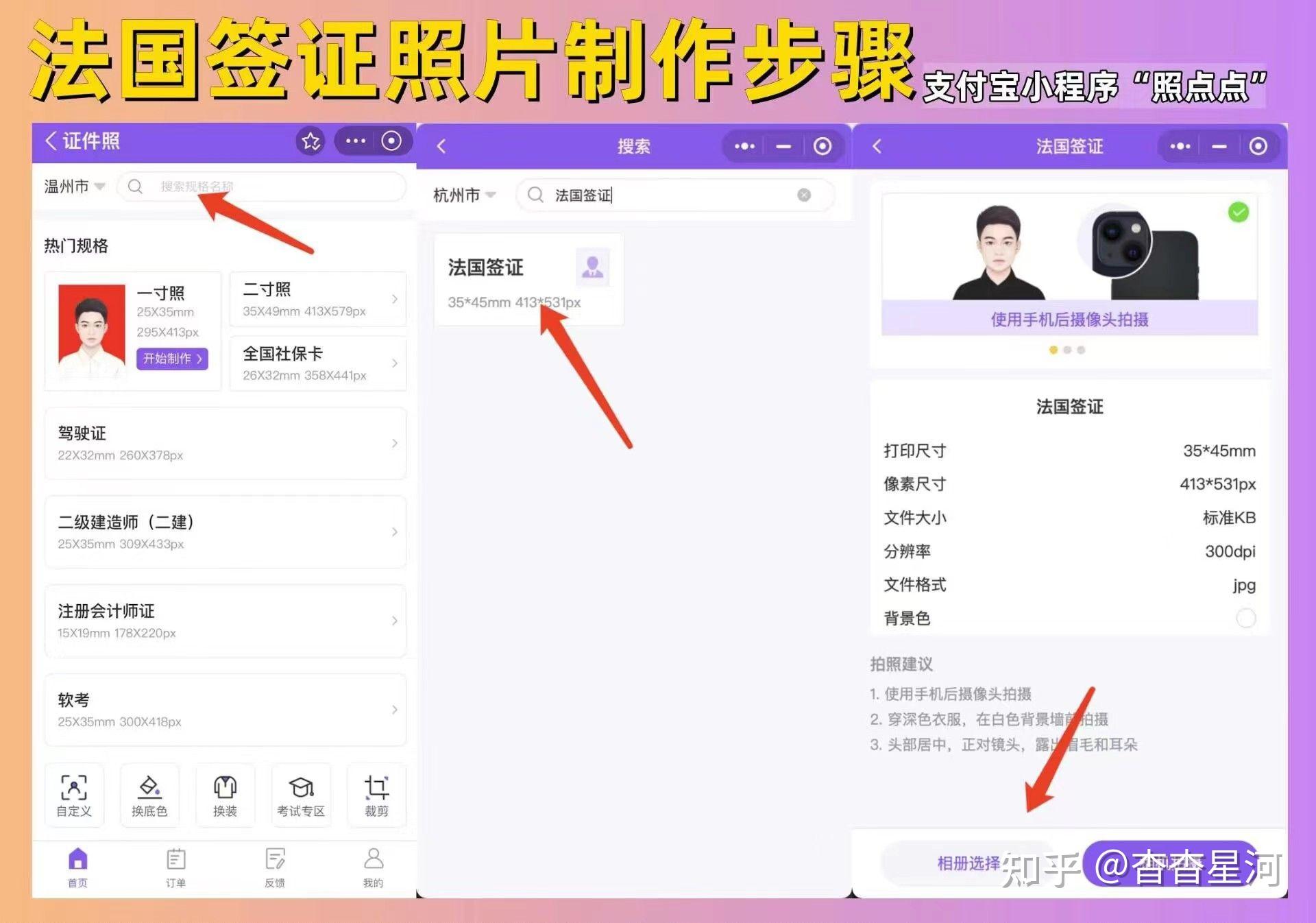Expand 注册会计师证 row chevron
The image size is (1316, 923).
(x=394, y=621)
